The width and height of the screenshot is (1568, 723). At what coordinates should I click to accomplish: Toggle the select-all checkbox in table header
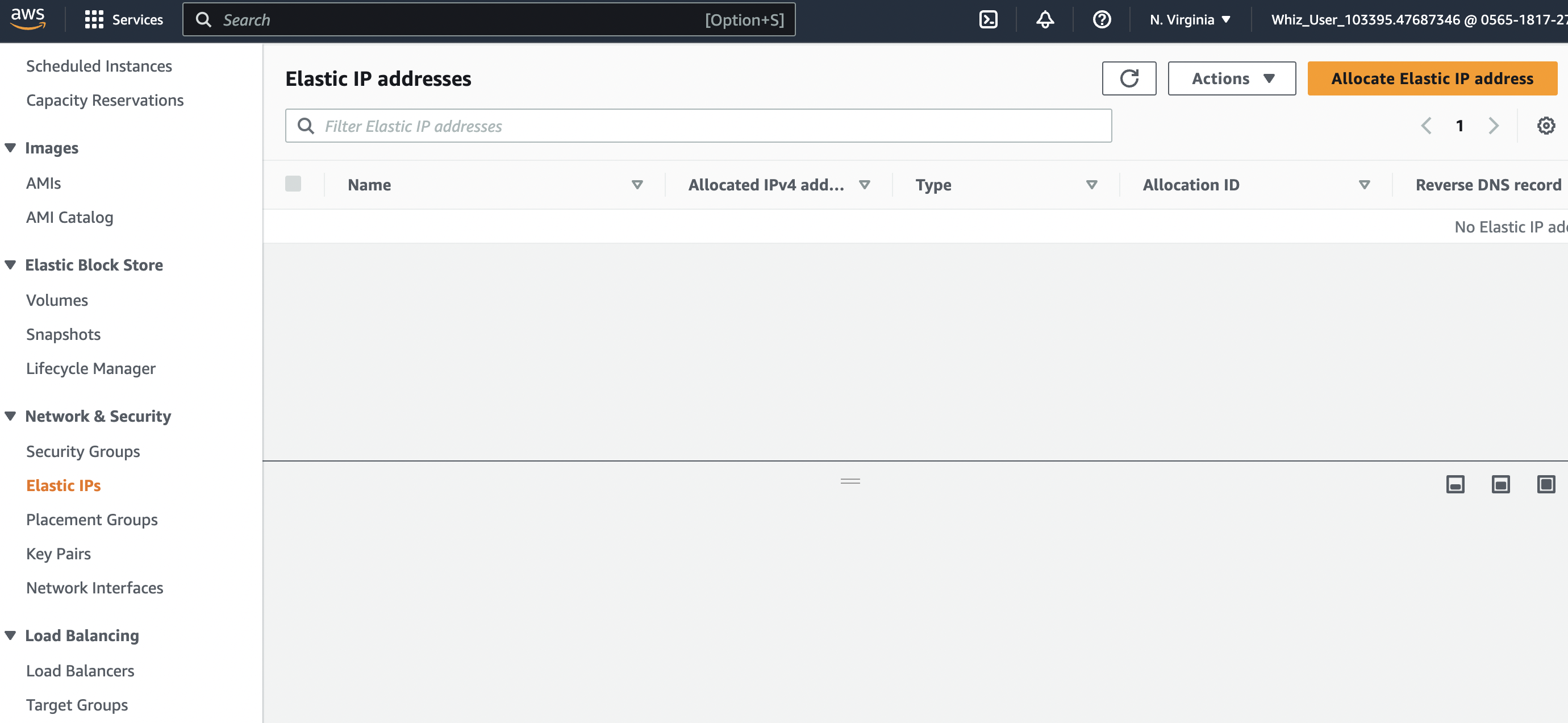[293, 184]
